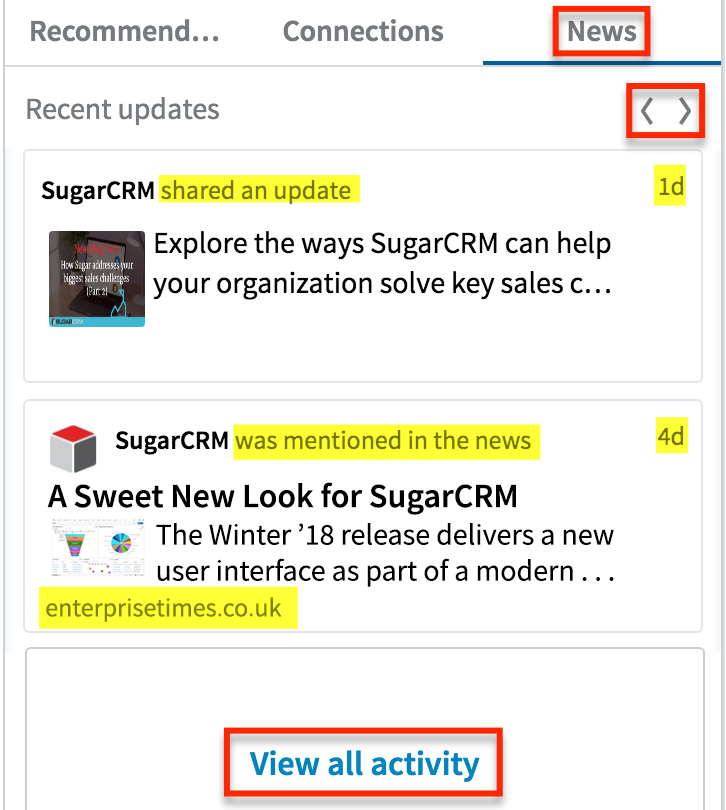726x810 pixels.
Task: Click the View all activity link
Action: coord(364,764)
